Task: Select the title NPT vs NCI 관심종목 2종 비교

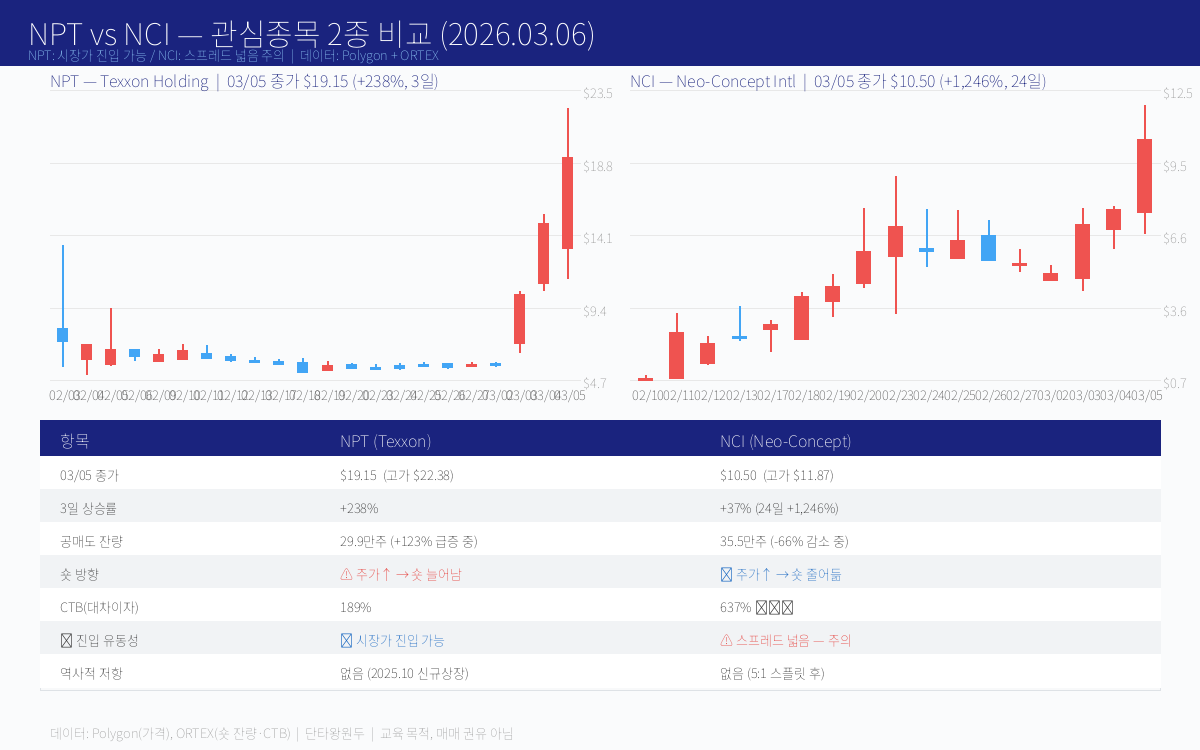Action: (311, 34)
